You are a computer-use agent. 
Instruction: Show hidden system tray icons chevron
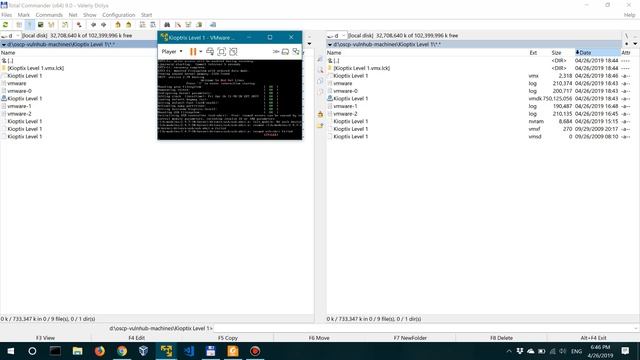(x=509, y=351)
